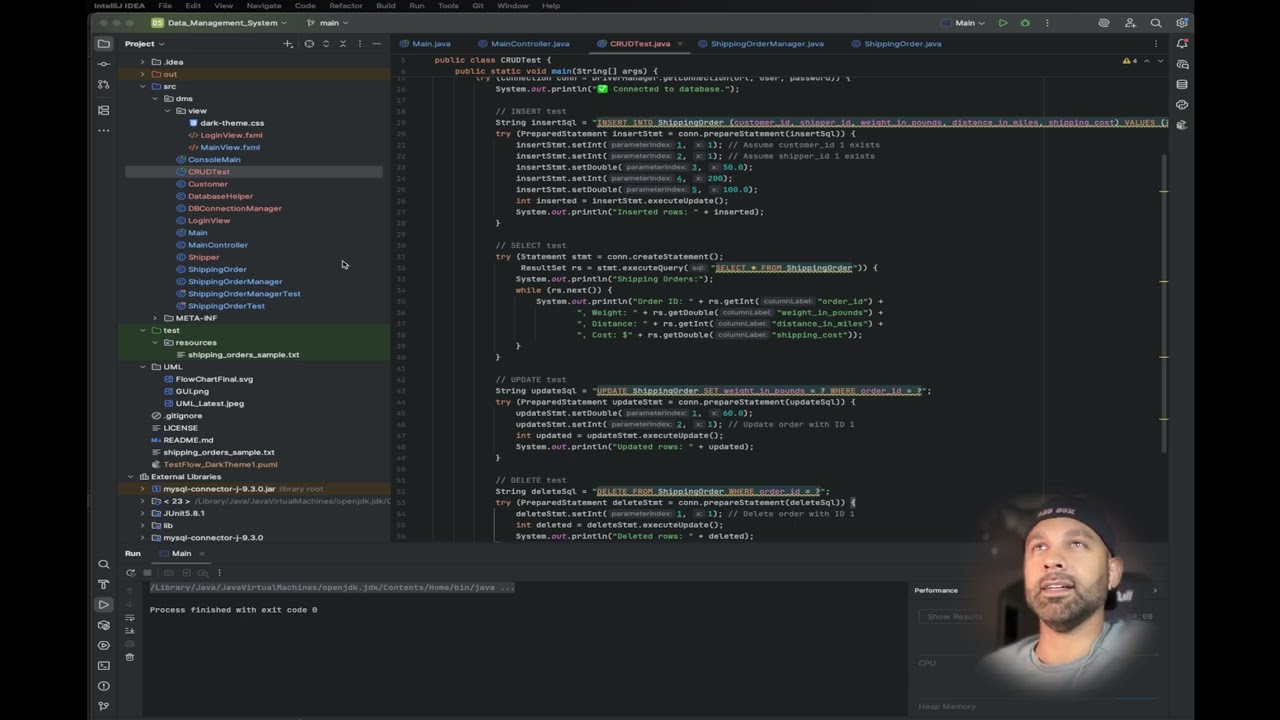
Task: Click Collapse All icon in Project panel
Action: [343, 44]
